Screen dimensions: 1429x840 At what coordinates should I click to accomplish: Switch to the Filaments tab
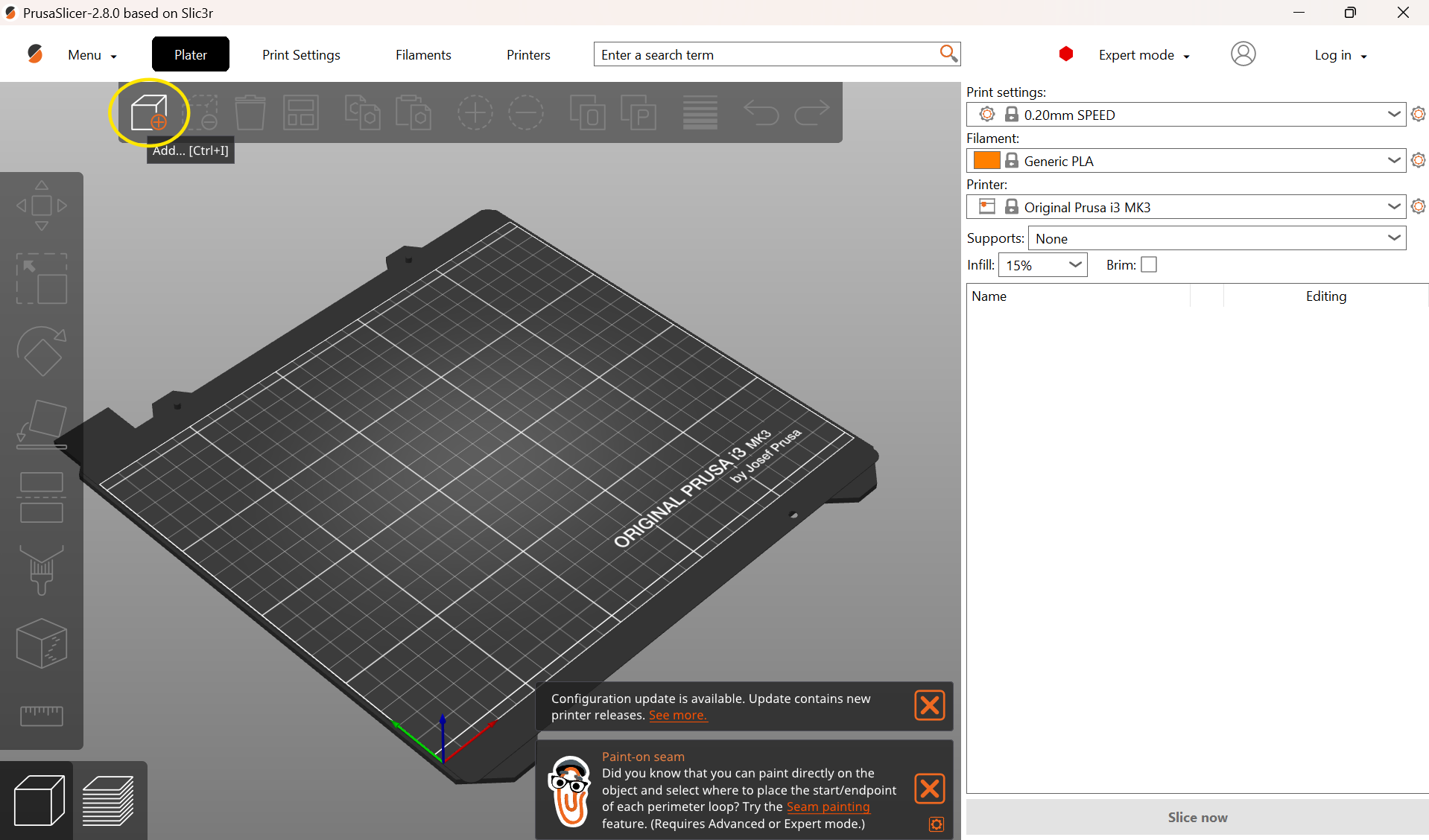pos(423,55)
